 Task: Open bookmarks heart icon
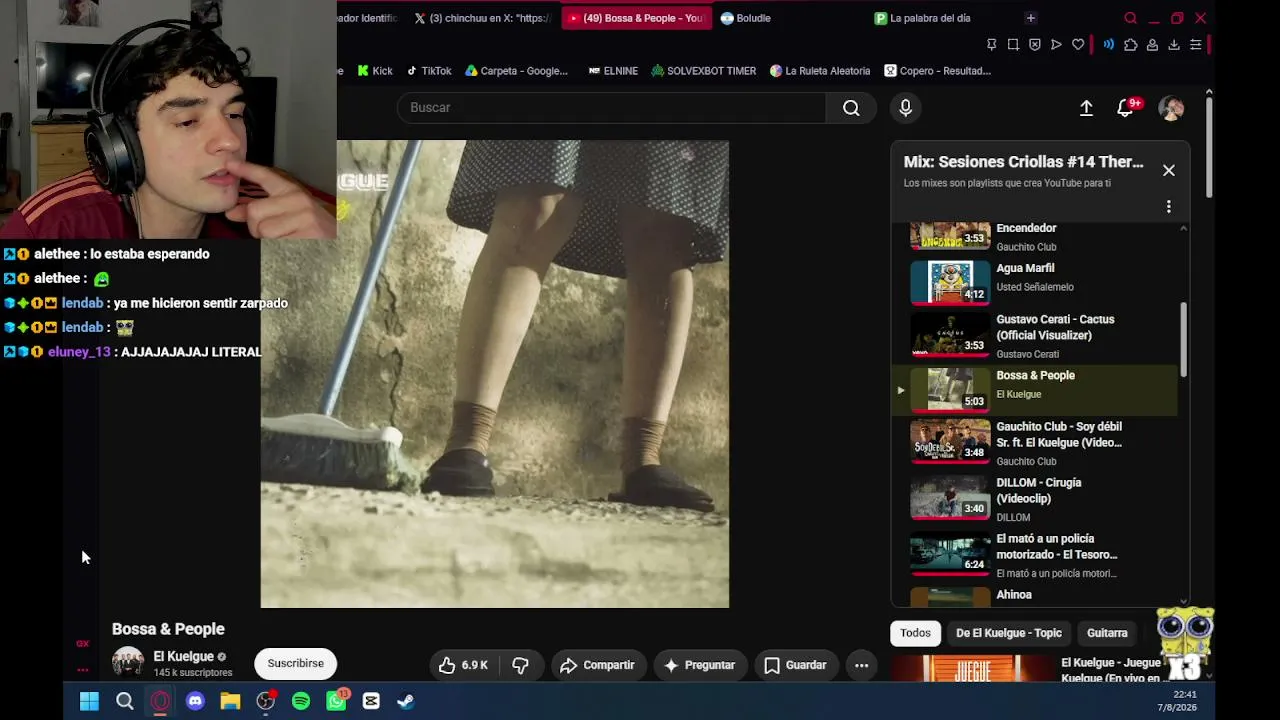1078,45
